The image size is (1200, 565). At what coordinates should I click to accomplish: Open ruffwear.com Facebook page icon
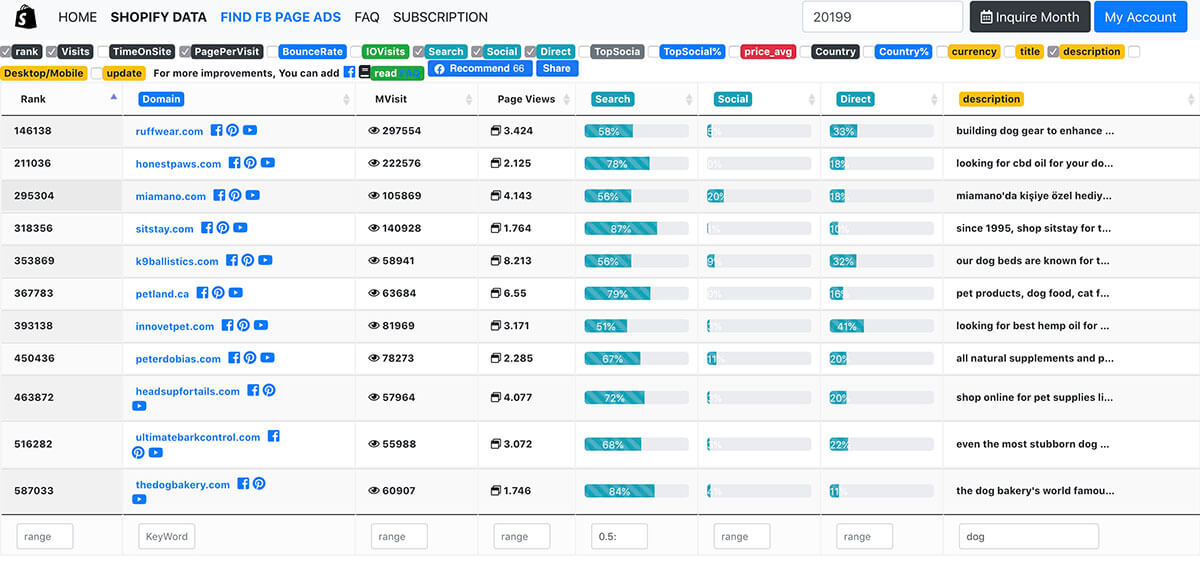click(217, 130)
